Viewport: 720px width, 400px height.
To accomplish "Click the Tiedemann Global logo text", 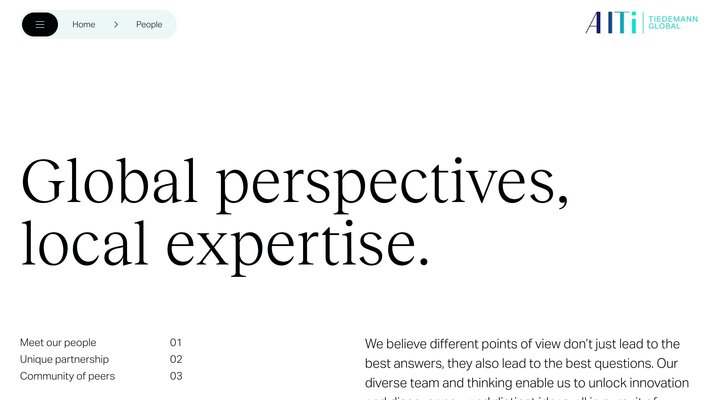I will click(672, 23).
